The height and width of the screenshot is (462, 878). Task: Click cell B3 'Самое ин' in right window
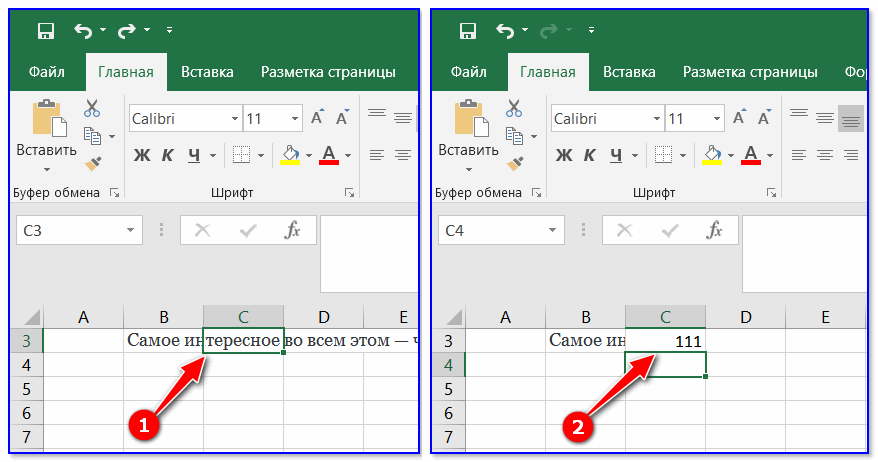pyautogui.click(x=586, y=340)
